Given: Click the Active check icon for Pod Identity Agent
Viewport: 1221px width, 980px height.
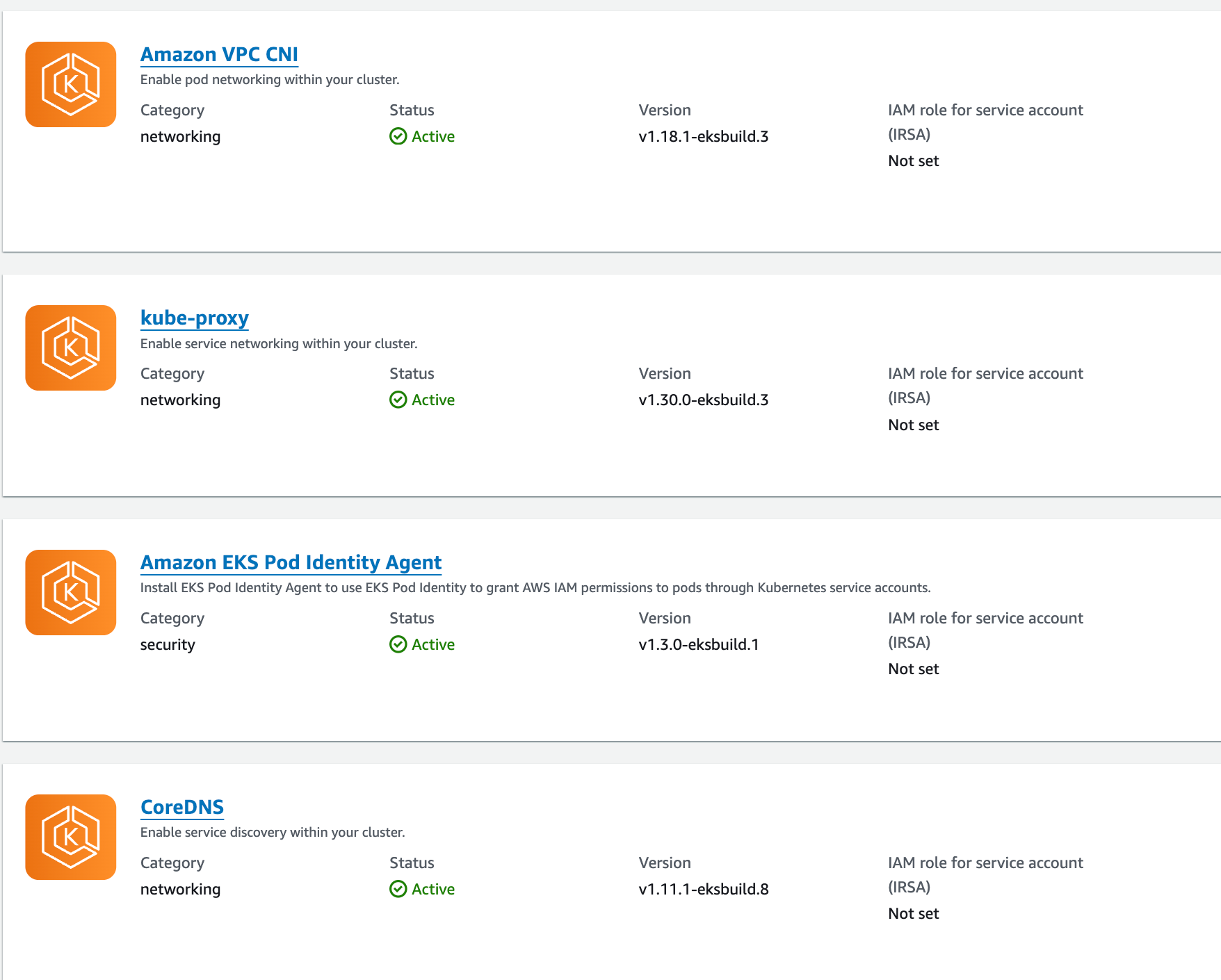Looking at the screenshot, I should [398, 644].
